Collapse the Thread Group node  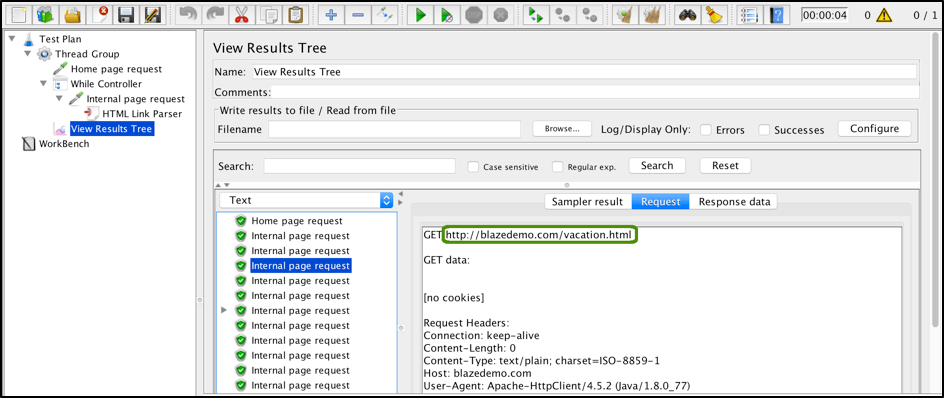click(27, 54)
